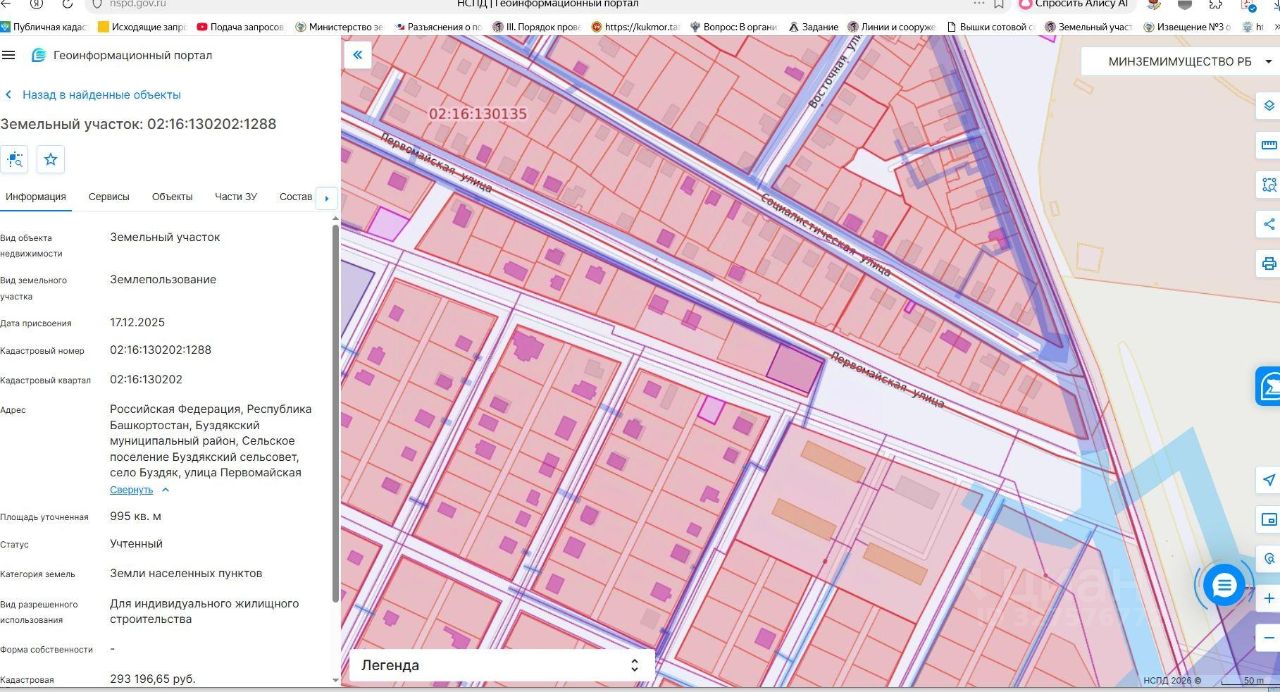Open the blue assistant side widget

[1268, 386]
